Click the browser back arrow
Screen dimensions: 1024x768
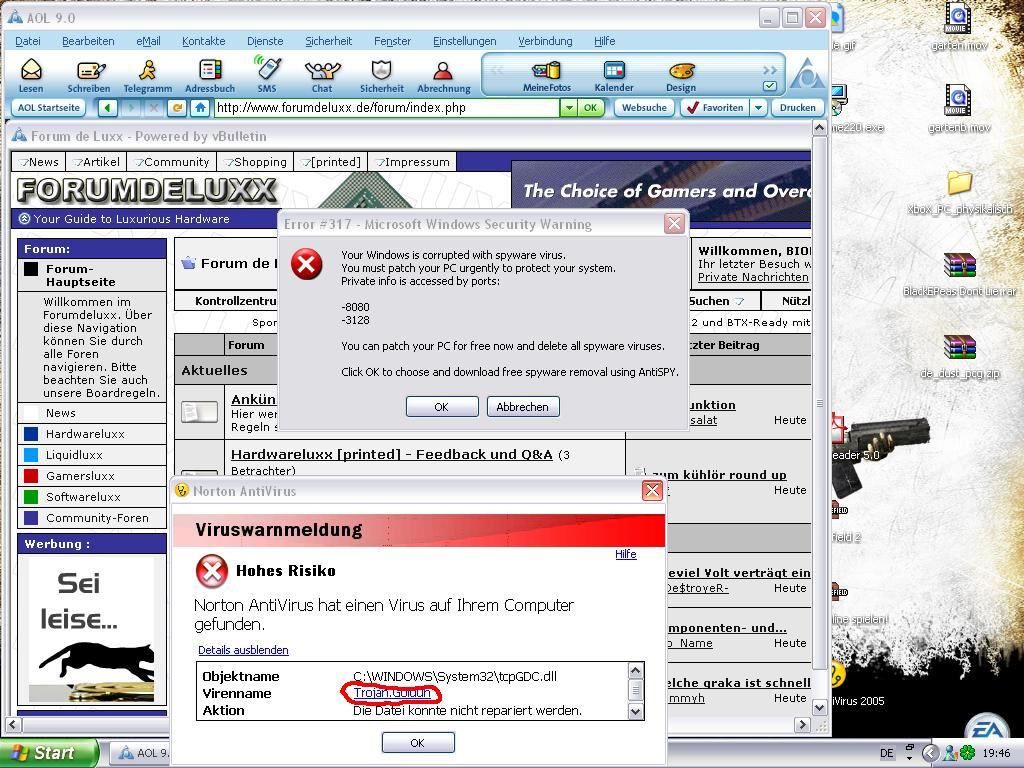[x=108, y=108]
